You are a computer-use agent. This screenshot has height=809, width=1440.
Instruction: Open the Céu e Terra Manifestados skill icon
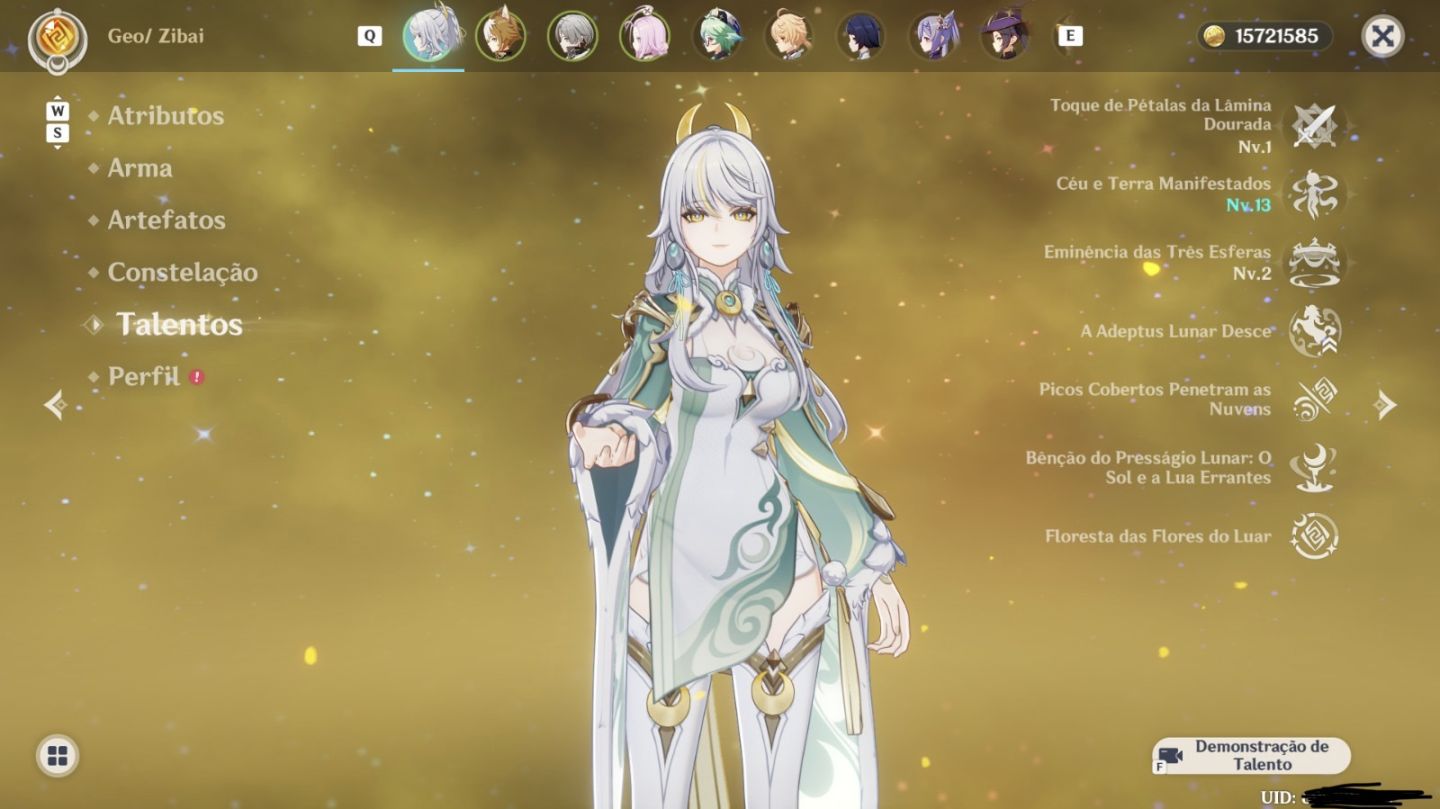click(x=1314, y=194)
